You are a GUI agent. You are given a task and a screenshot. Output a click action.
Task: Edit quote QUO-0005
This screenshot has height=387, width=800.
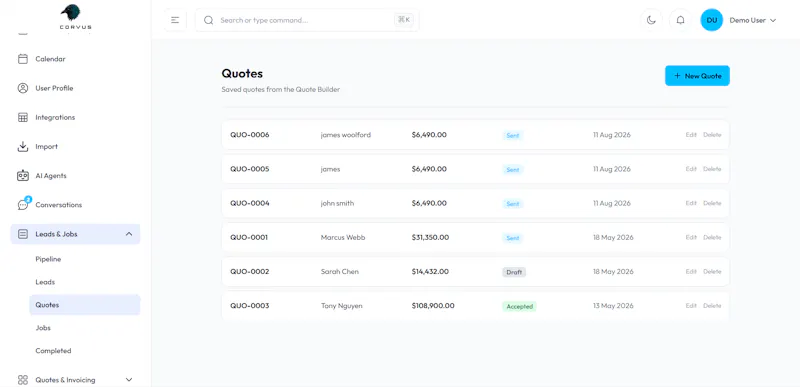(691, 169)
